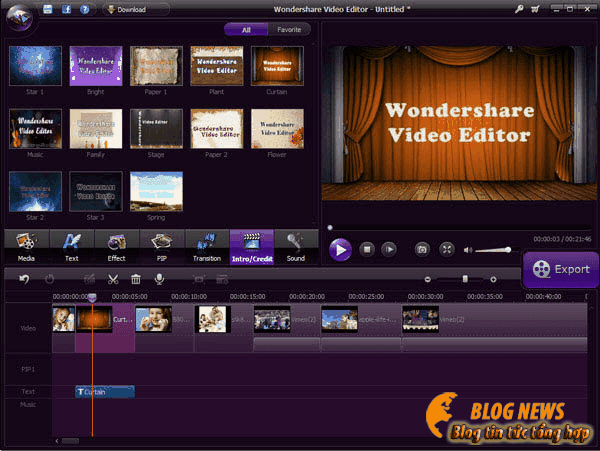Viewport: 600px width, 451px height.
Task: Zoom out the timeline with minus
Action: pos(428,280)
